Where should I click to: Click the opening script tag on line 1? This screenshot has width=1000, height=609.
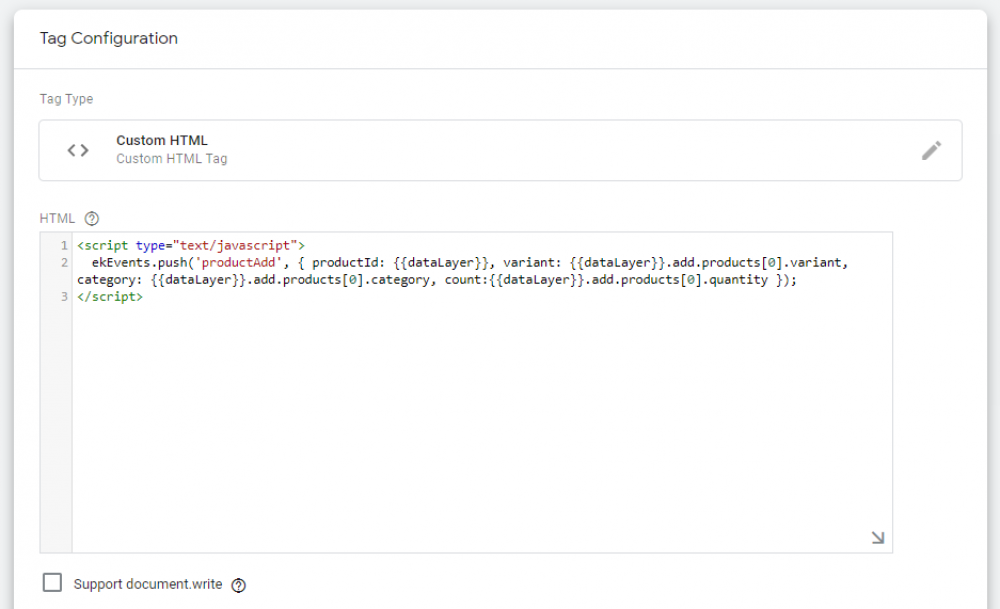[191, 246]
